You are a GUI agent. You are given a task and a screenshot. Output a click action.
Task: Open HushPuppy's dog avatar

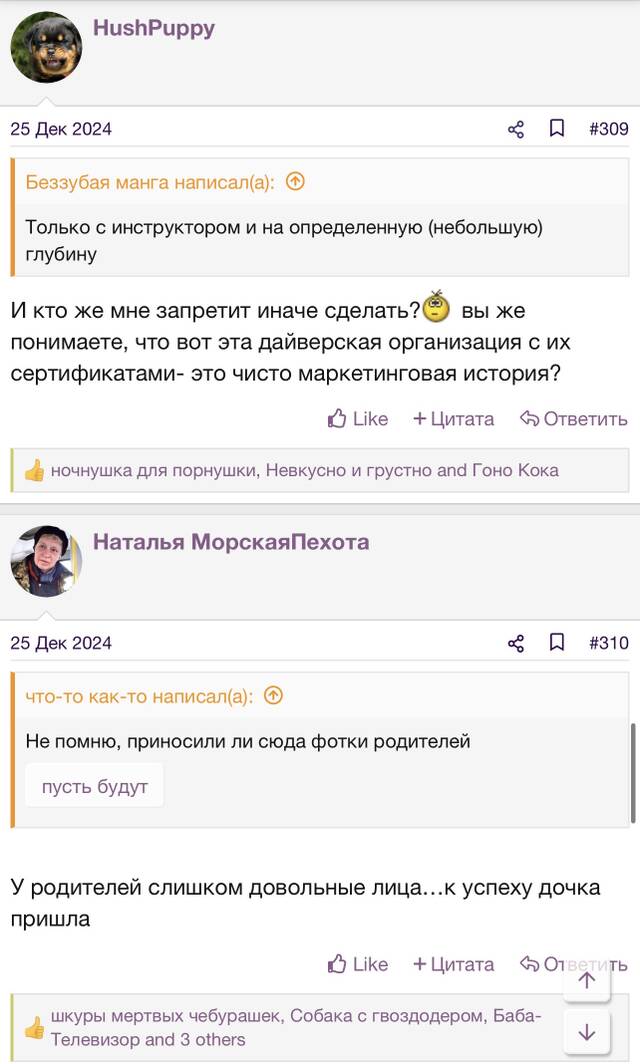[x=46, y=48]
